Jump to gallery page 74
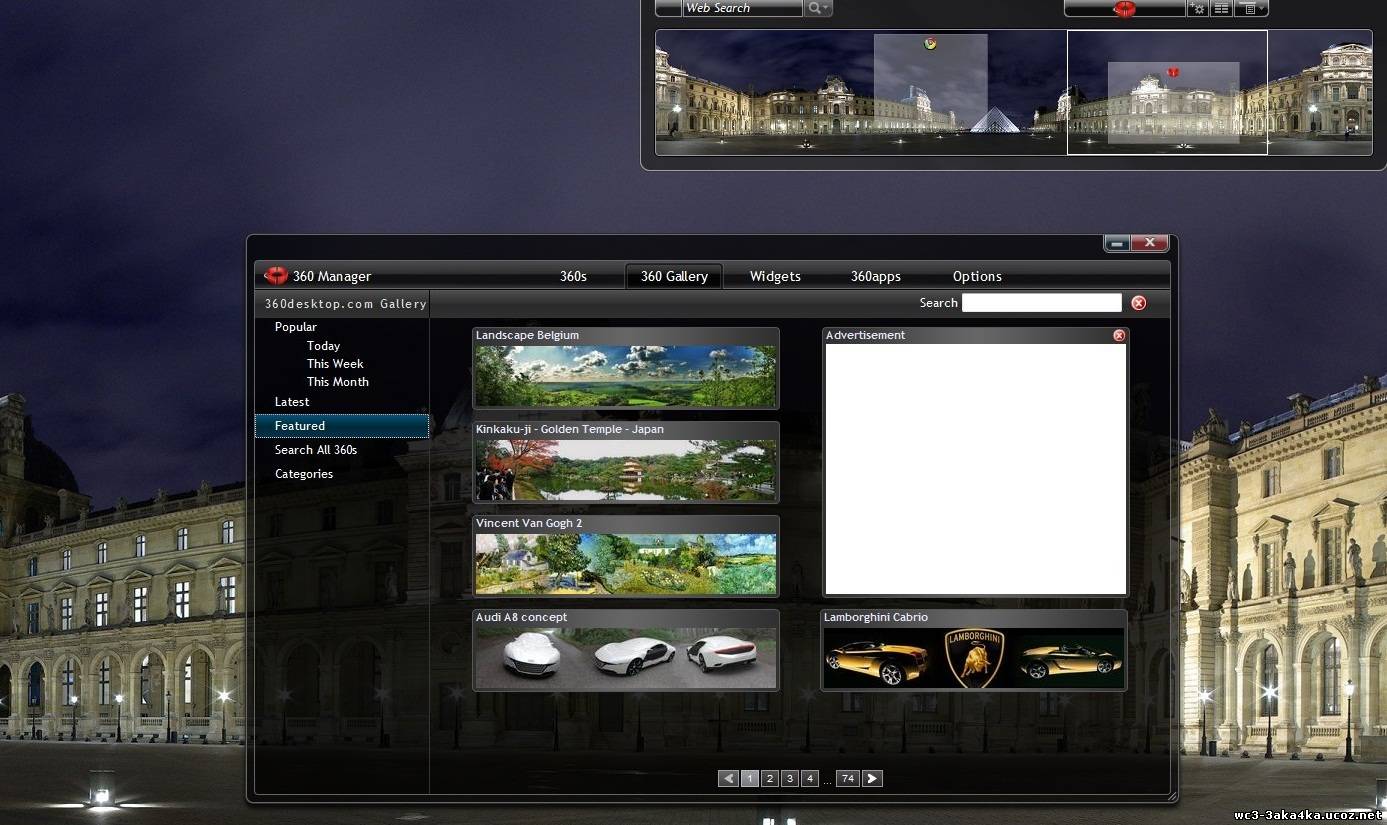 pyautogui.click(x=847, y=779)
